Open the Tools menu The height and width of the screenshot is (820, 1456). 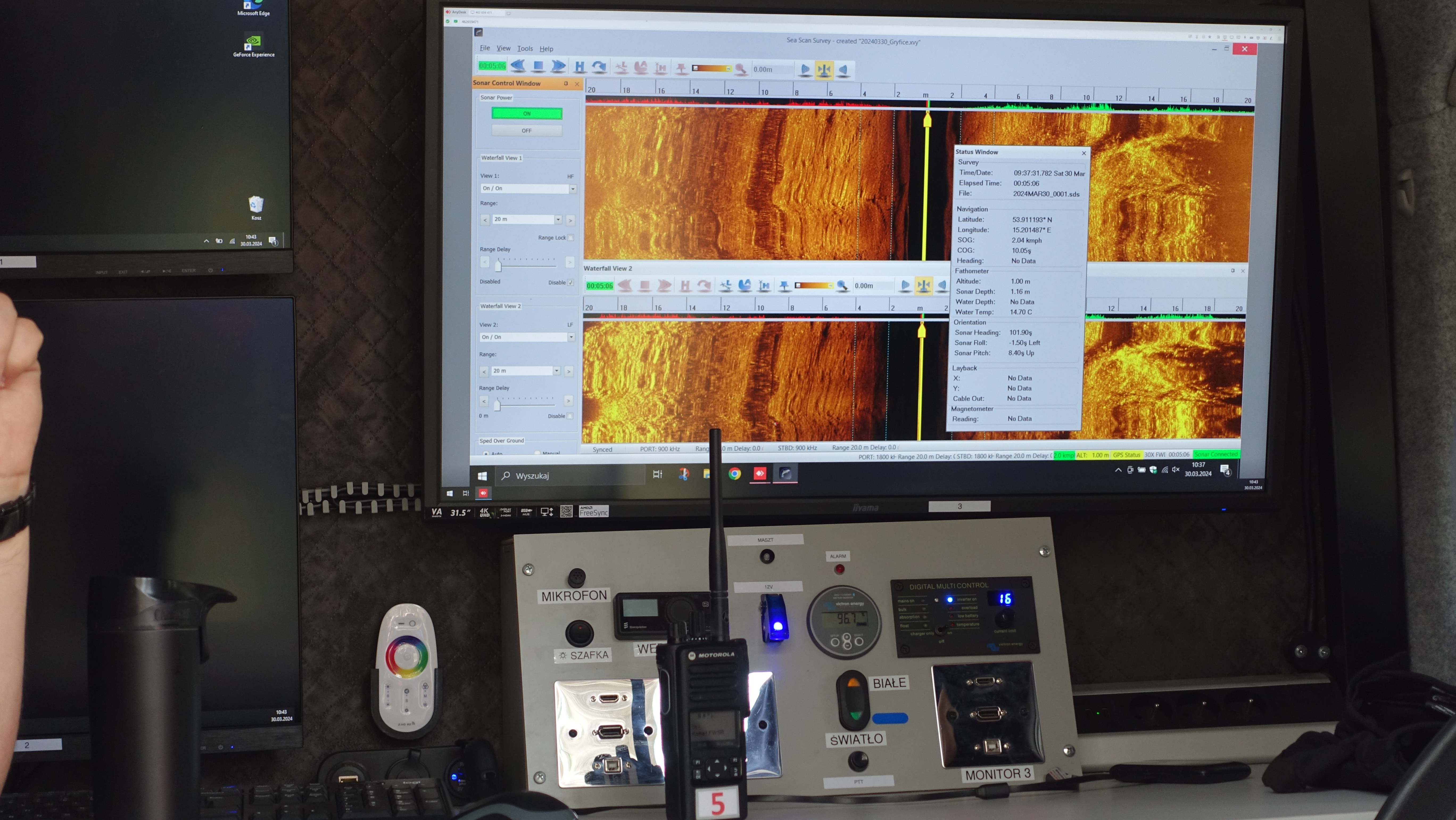click(524, 49)
